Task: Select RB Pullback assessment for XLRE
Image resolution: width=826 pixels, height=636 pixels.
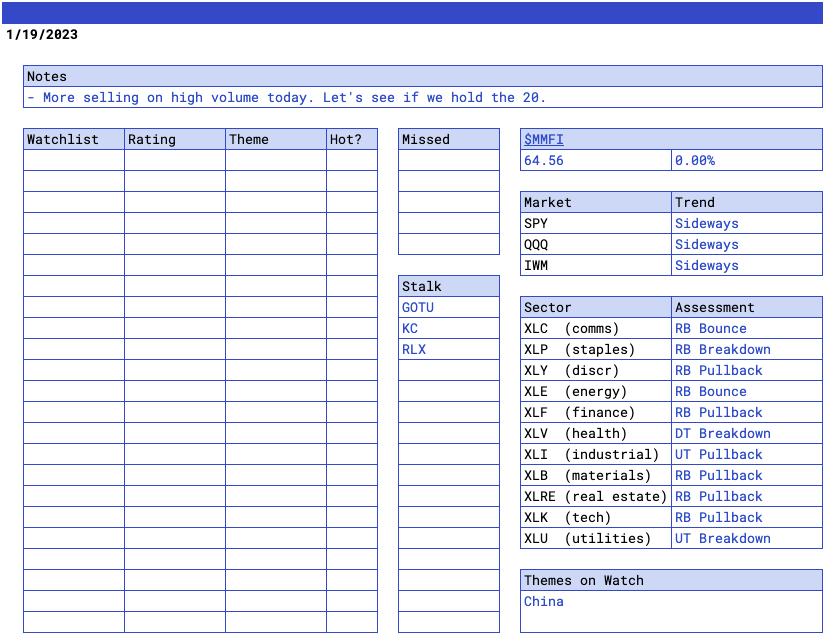Action: coord(747,496)
